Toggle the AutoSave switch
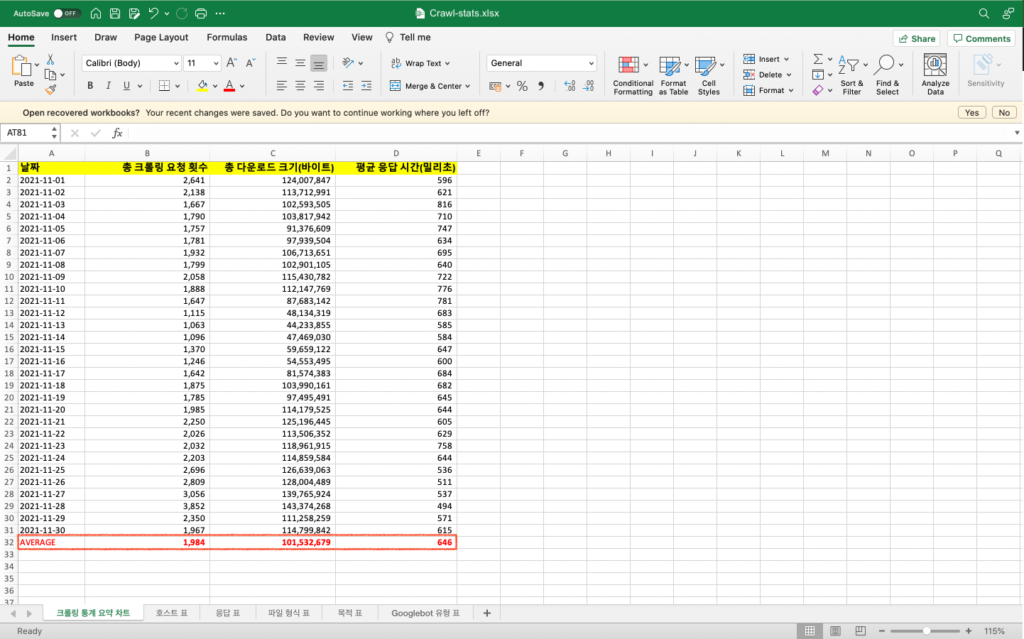Viewport: 1024px width, 639px height. (66, 13)
